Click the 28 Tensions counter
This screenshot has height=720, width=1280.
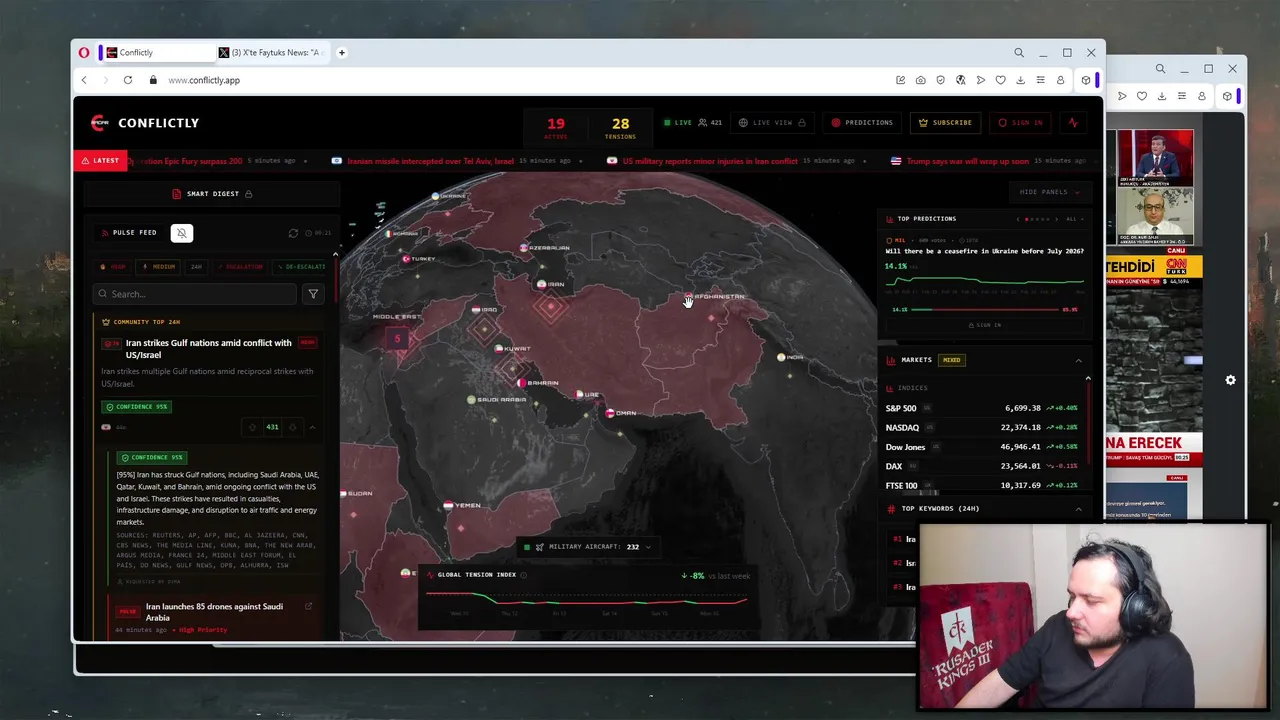coord(620,128)
